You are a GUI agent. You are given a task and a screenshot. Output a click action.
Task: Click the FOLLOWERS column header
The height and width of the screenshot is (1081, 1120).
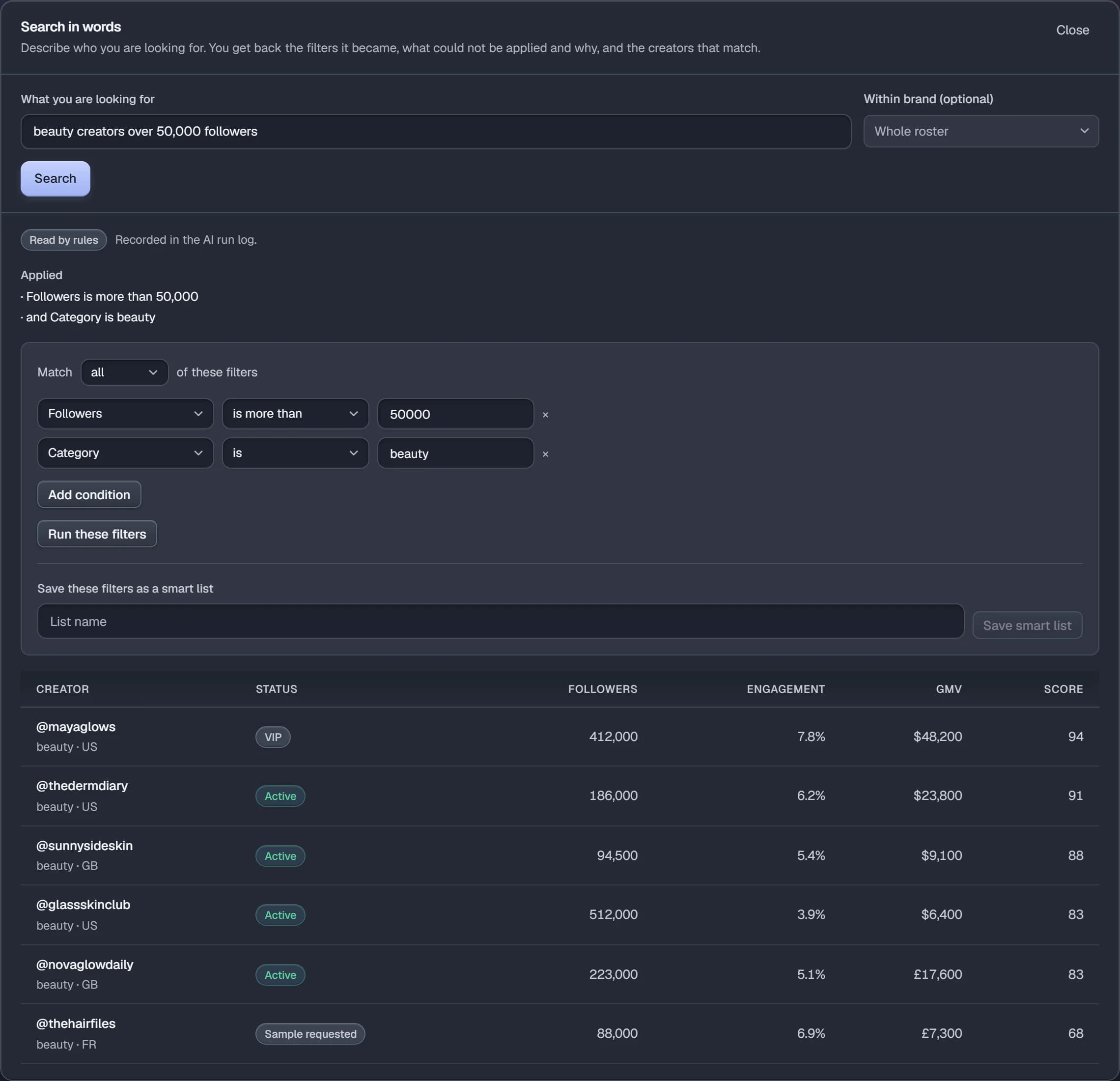tap(602, 689)
